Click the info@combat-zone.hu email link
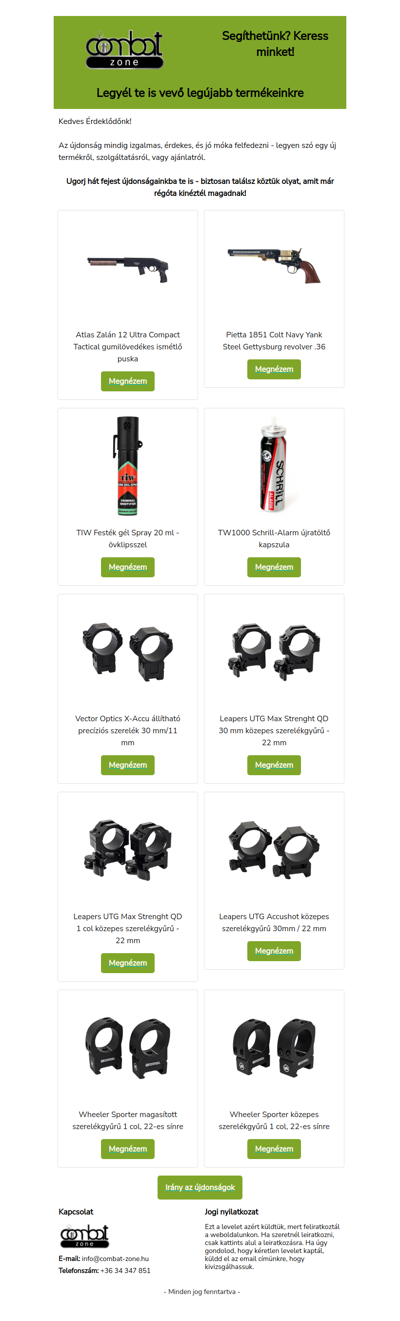Screen dimensions: 400x1321 click(x=115, y=1258)
